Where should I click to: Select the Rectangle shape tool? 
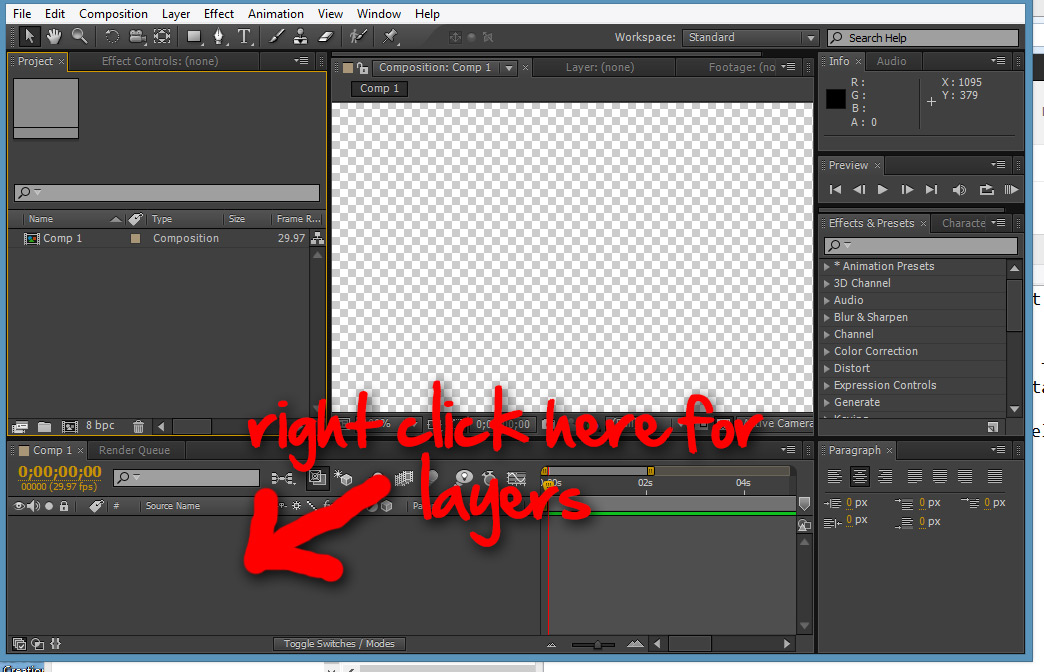(194, 37)
